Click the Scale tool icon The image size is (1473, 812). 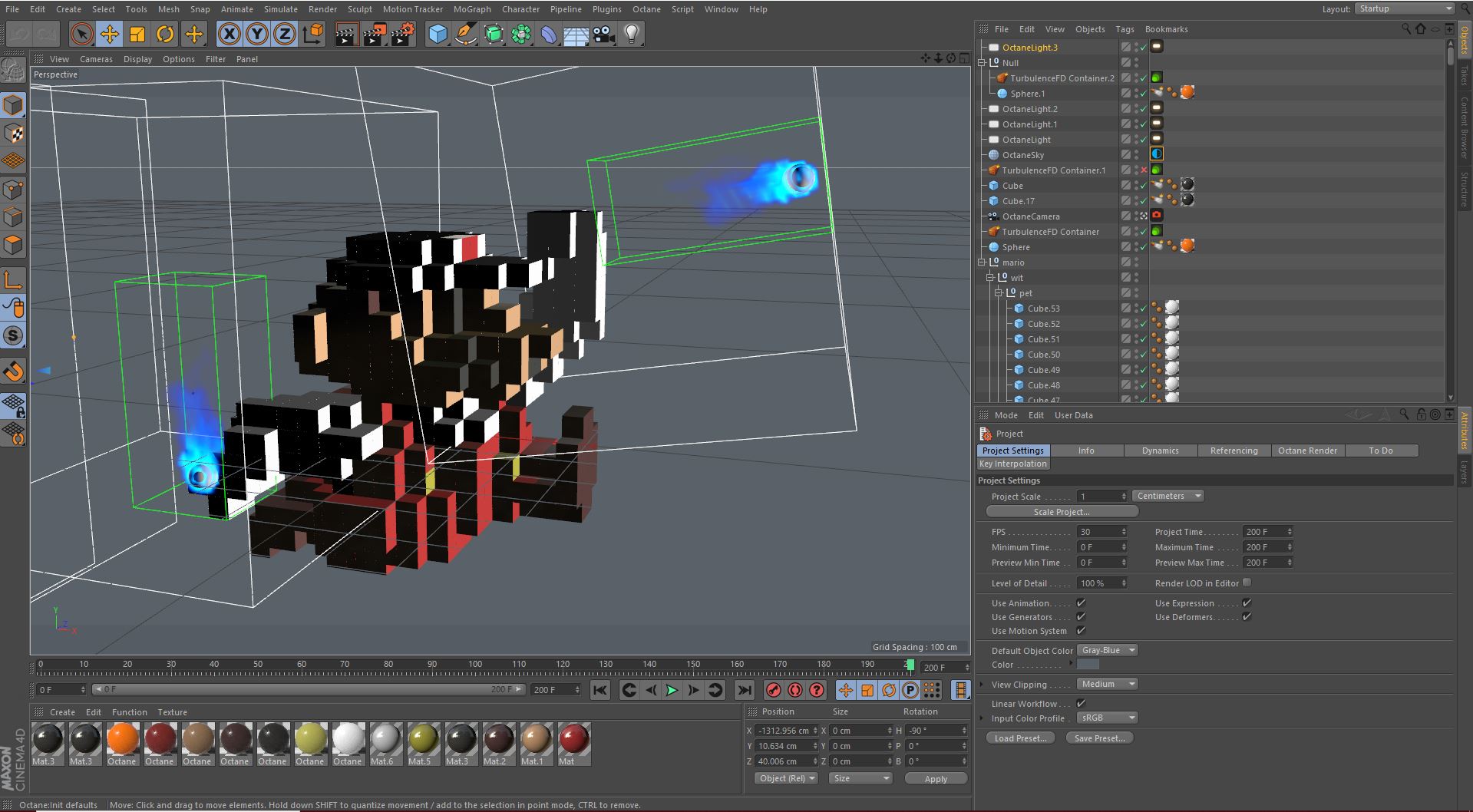(137, 34)
